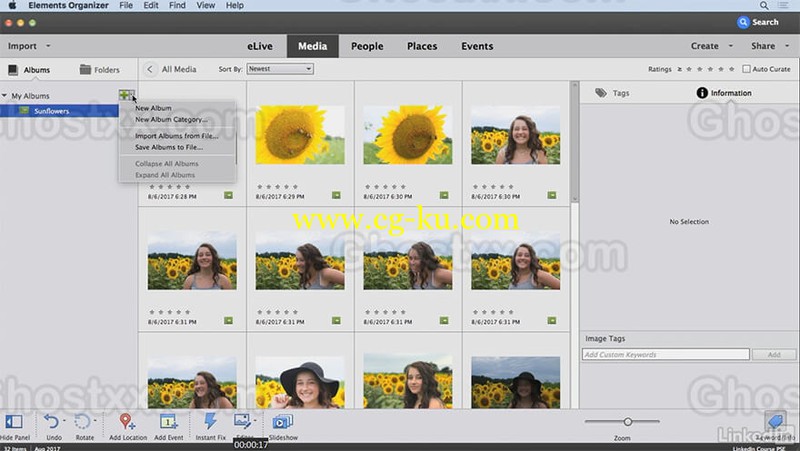Set ratings filter to five stars
This screenshot has height=451, width=800.
[732, 69]
